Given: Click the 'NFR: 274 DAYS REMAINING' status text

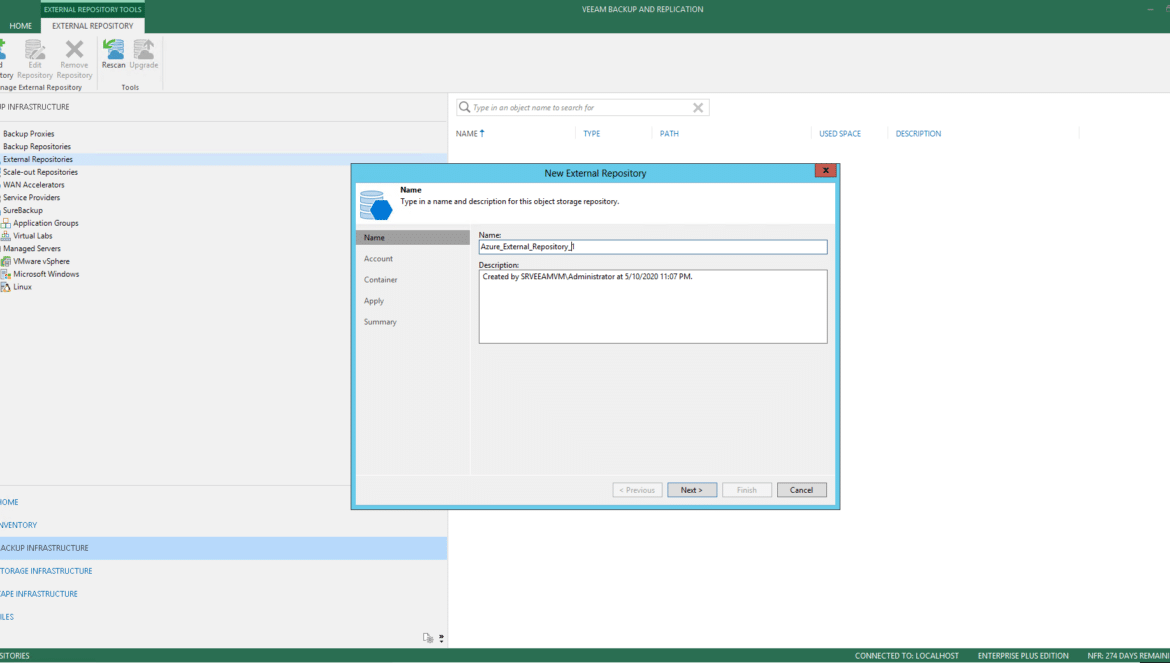Looking at the screenshot, I should coord(1128,656).
